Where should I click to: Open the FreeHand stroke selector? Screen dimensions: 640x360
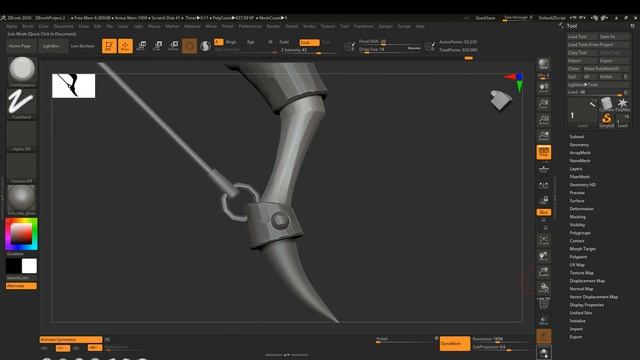(21, 104)
